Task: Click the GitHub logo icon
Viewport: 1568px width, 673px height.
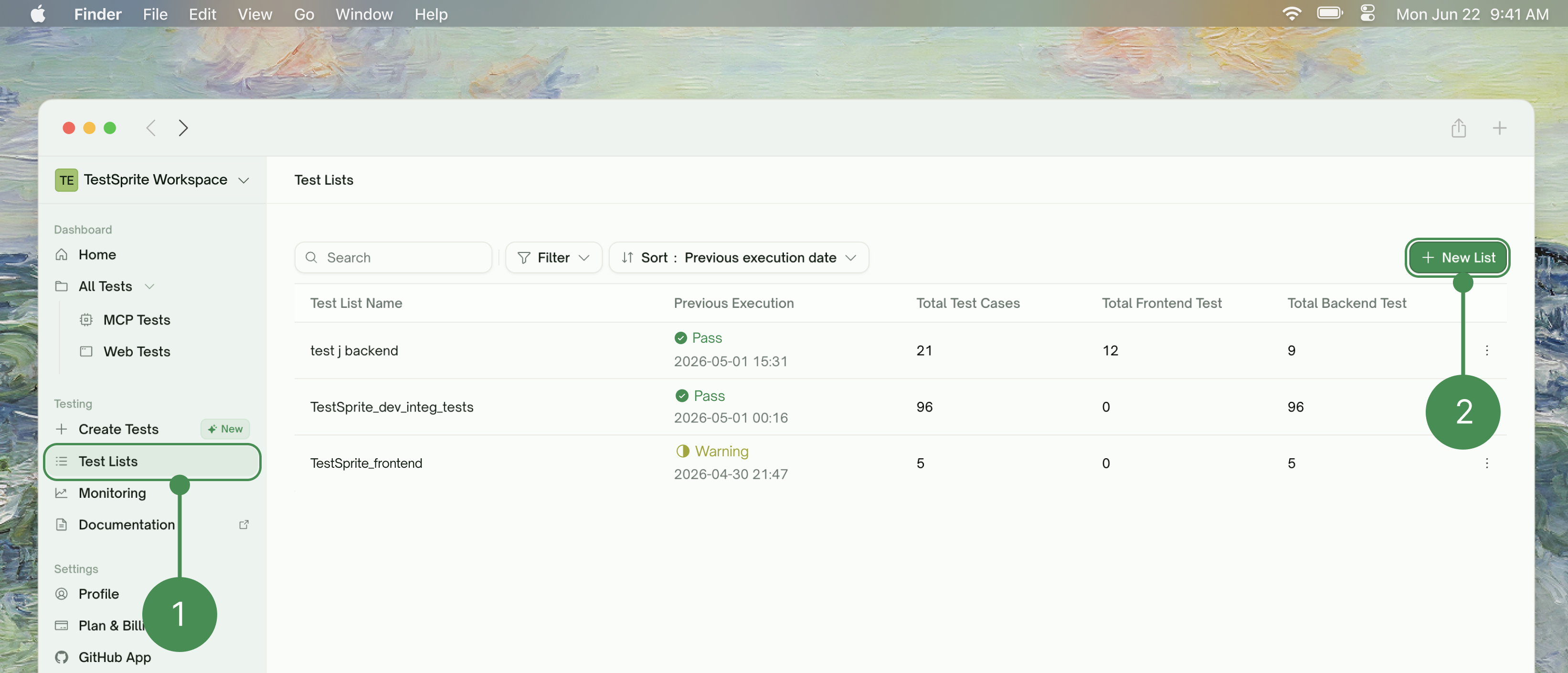Action: point(62,657)
